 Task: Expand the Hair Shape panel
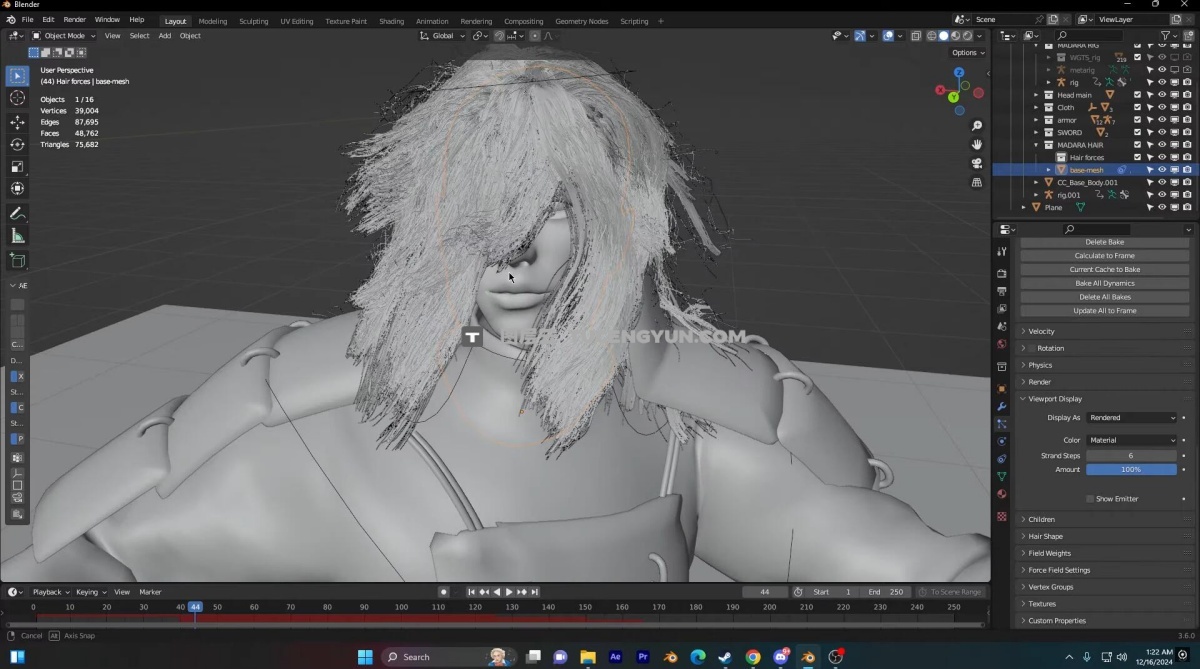(x=1045, y=536)
